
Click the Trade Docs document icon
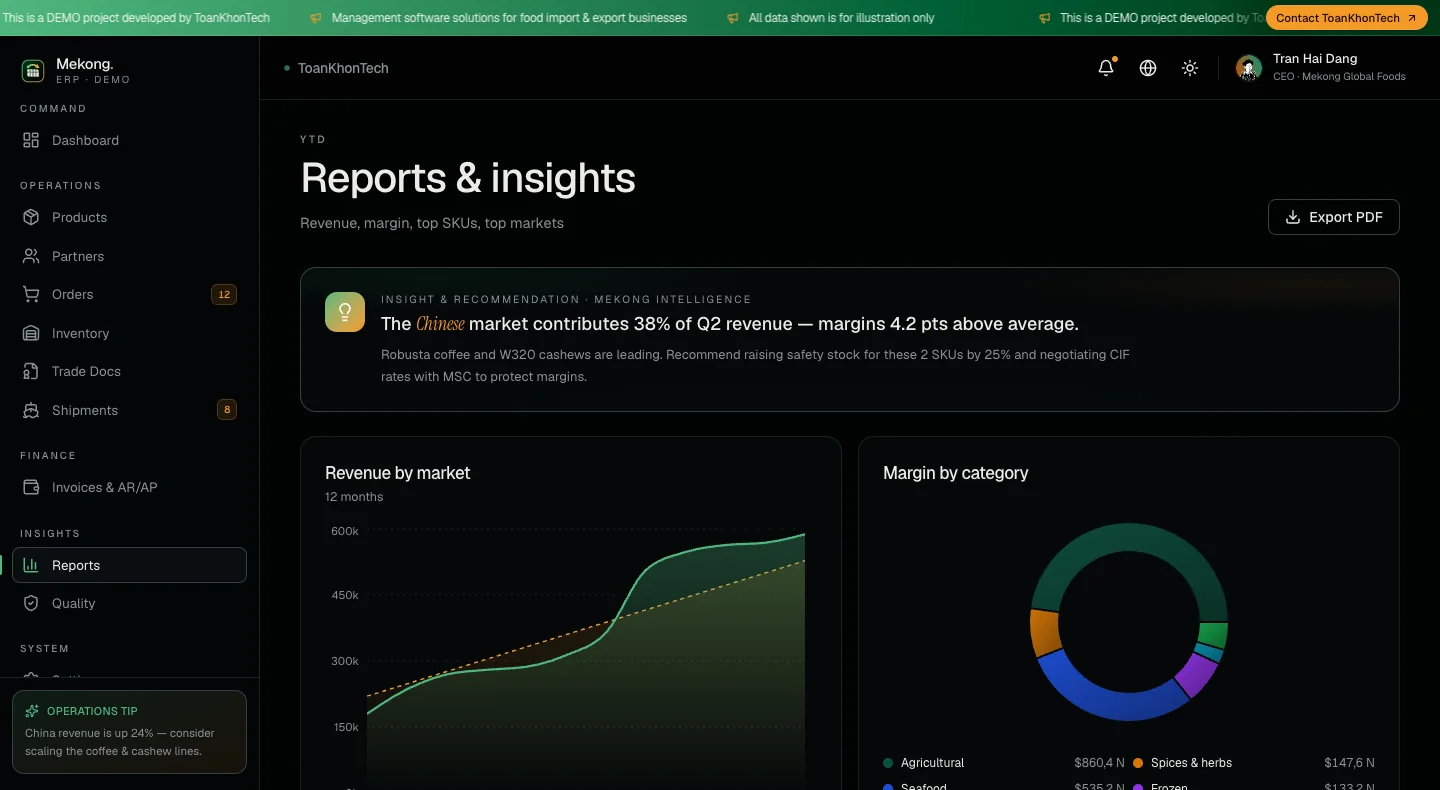pyautogui.click(x=31, y=371)
